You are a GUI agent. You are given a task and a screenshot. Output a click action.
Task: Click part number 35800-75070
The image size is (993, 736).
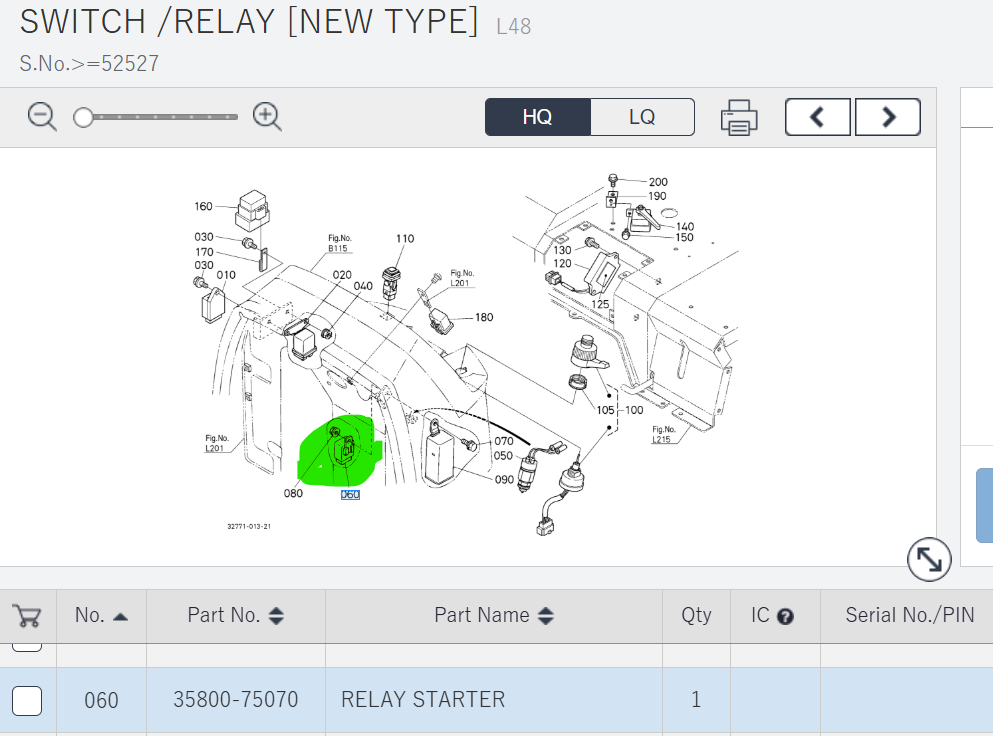click(x=235, y=700)
